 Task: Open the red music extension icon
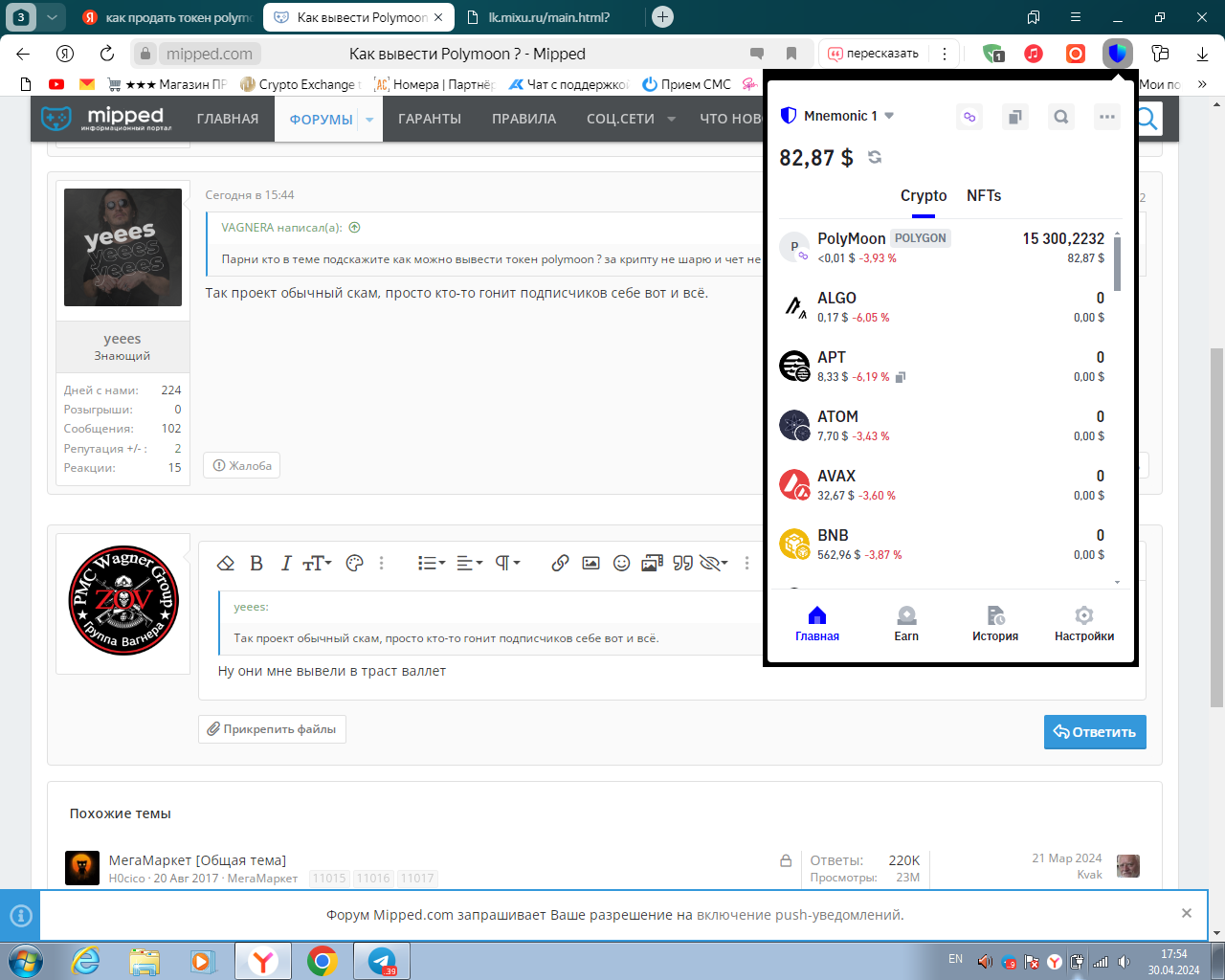(x=1034, y=54)
